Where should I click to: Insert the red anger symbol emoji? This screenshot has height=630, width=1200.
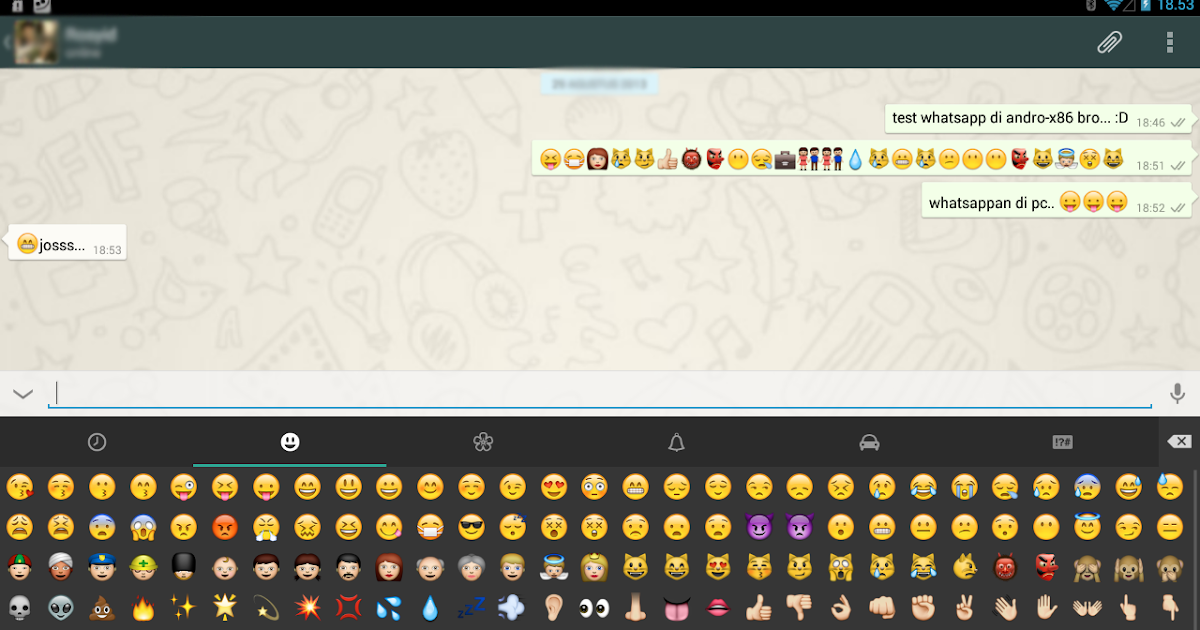pyautogui.click(x=347, y=606)
